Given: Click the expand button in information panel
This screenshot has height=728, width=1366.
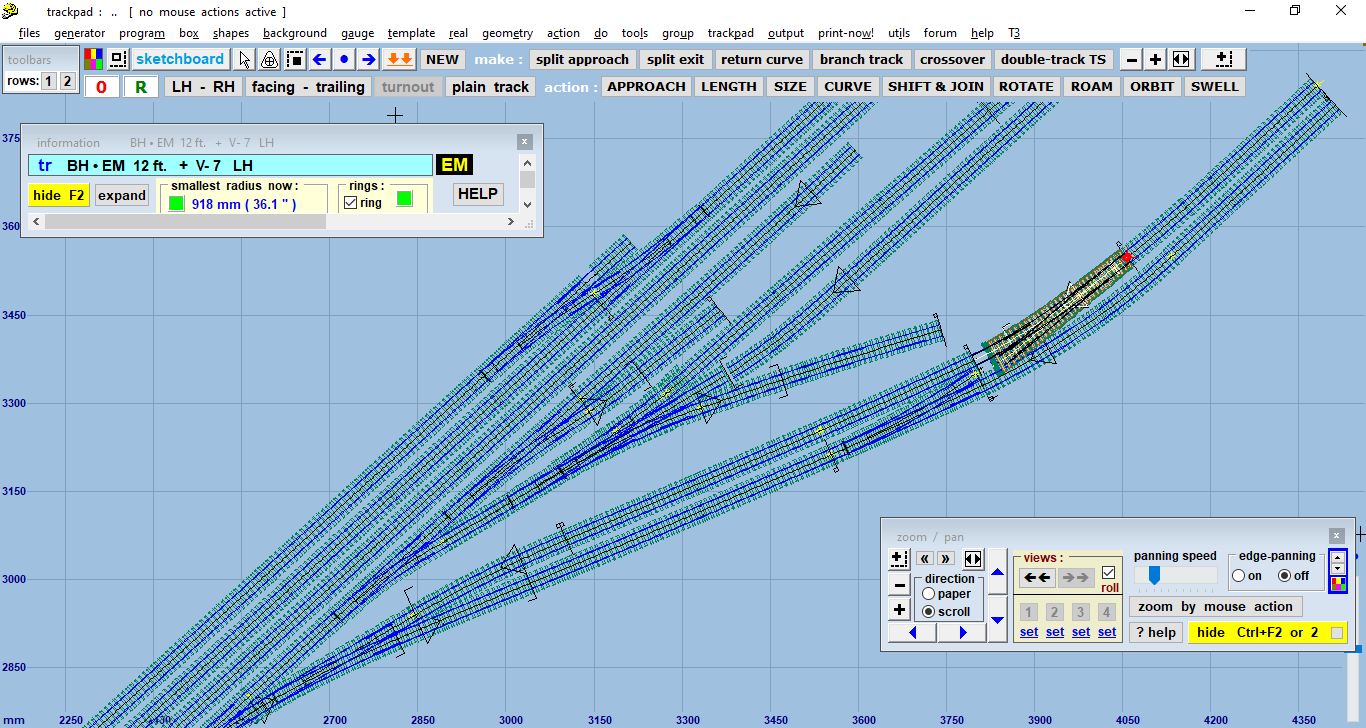Looking at the screenshot, I should point(122,195).
